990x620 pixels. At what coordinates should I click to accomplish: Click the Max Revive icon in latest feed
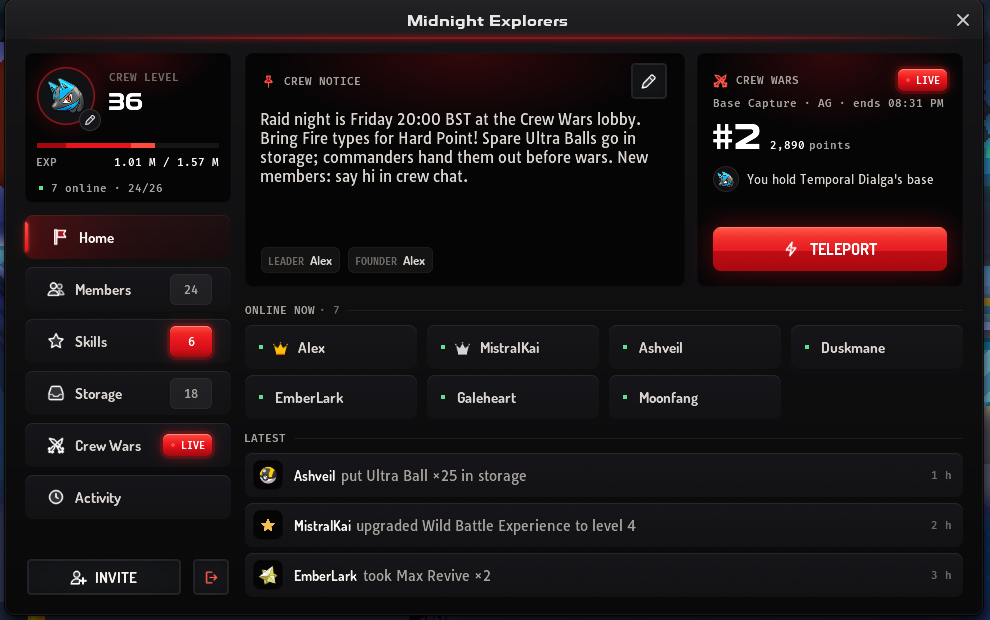pos(268,575)
